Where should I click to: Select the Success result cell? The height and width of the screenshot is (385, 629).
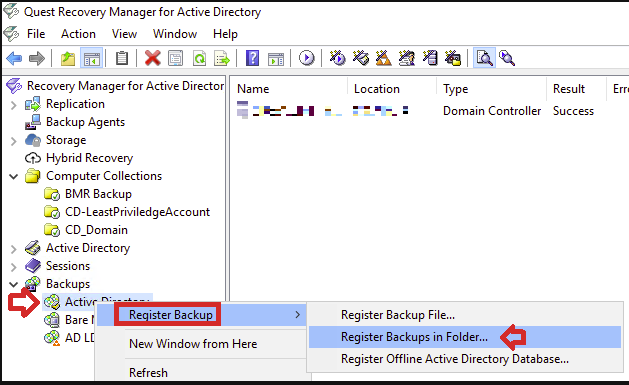click(x=573, y=111)
